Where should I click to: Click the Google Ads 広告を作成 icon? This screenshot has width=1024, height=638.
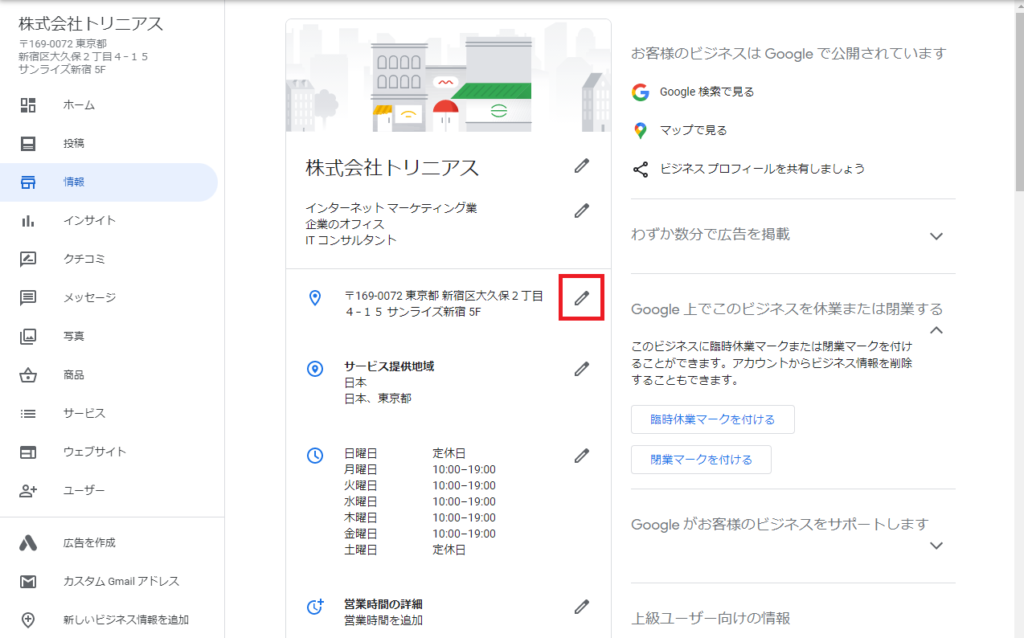(27, 543)
